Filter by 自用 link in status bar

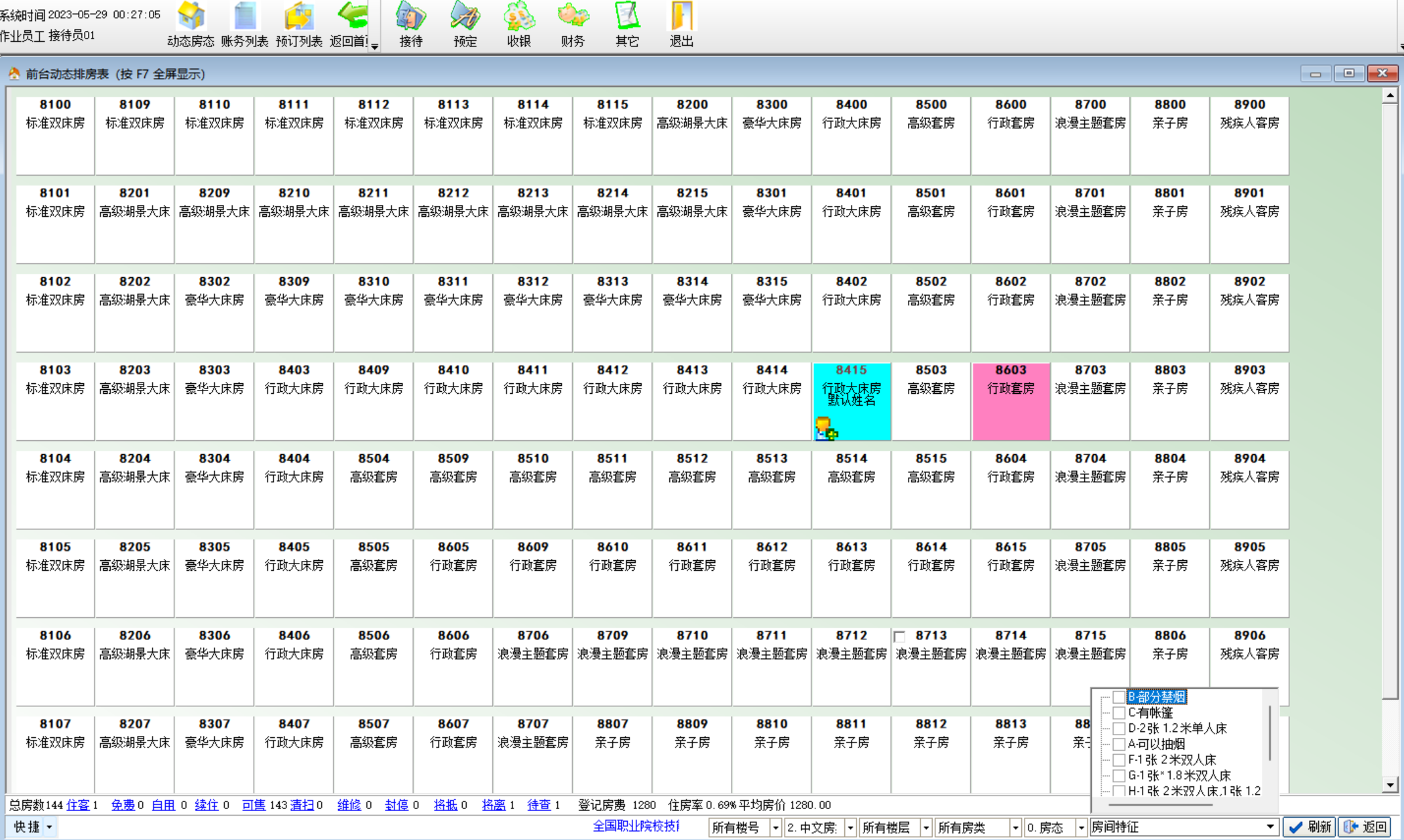pyautogui.click(x=163, y=805)
